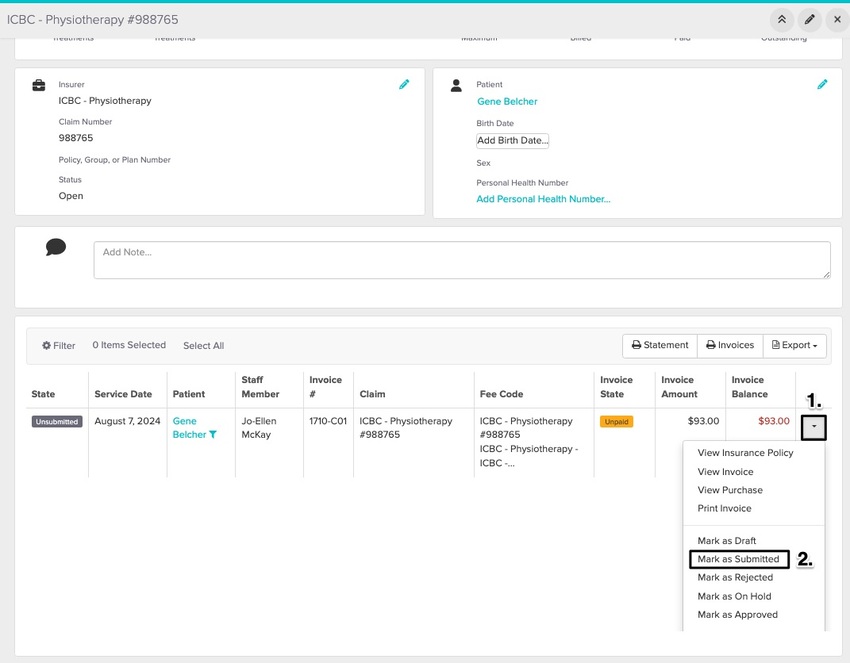
Task: Click Add Personal Health Number link
Action: click(x=543, y=199)
